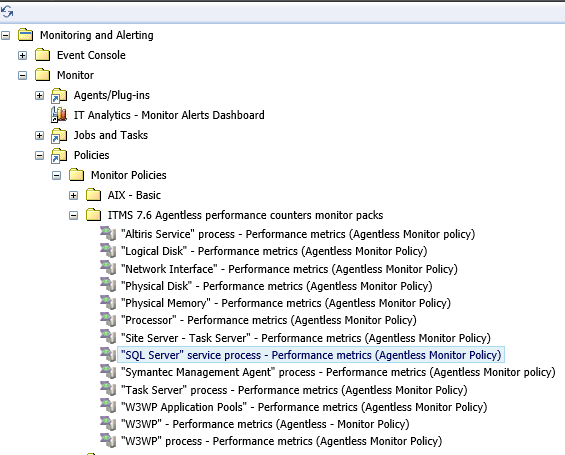Viewport: 565px width, 455px height.
Task: Click the "W3WP" process policy icon
Action: [x=108, y=440]
